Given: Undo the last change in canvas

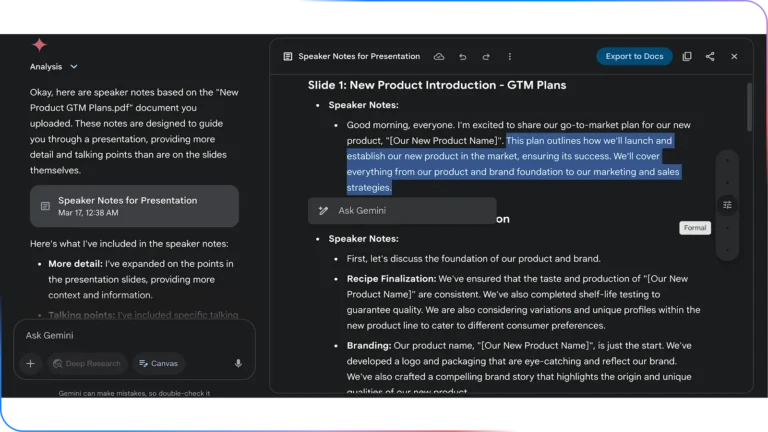Looking at the screenshot, I should pyautogui.click(x=462, y=57).
